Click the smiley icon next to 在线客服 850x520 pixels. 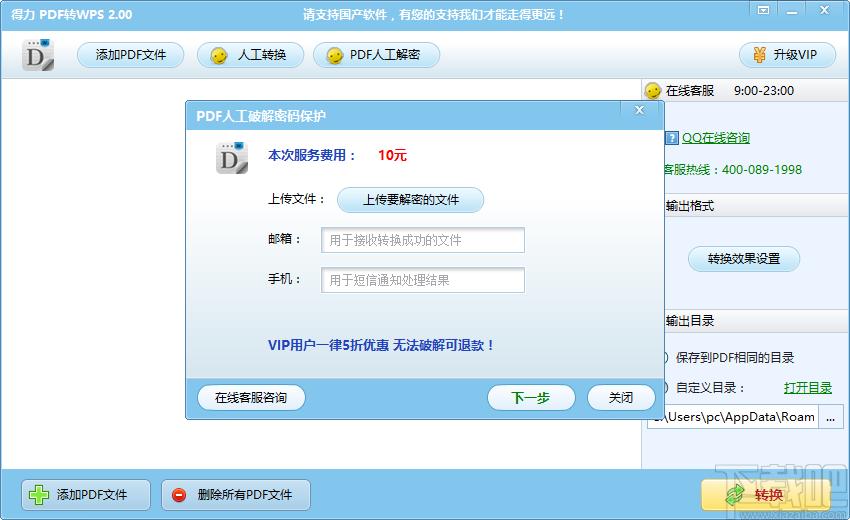653,91
